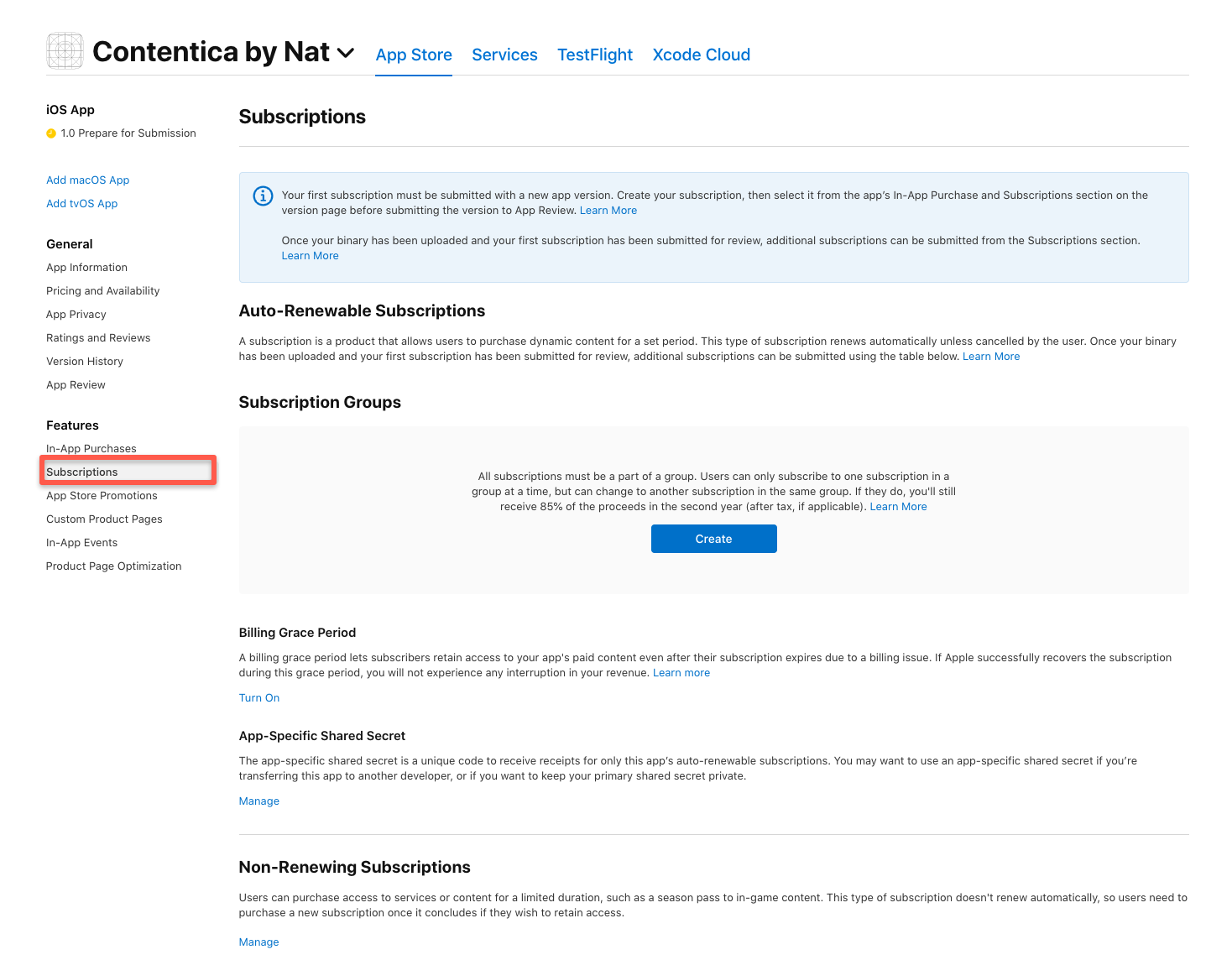Open In-App Purchases under Features
The width and height of the screenshot is (1232, 960).
pos(91,449)
